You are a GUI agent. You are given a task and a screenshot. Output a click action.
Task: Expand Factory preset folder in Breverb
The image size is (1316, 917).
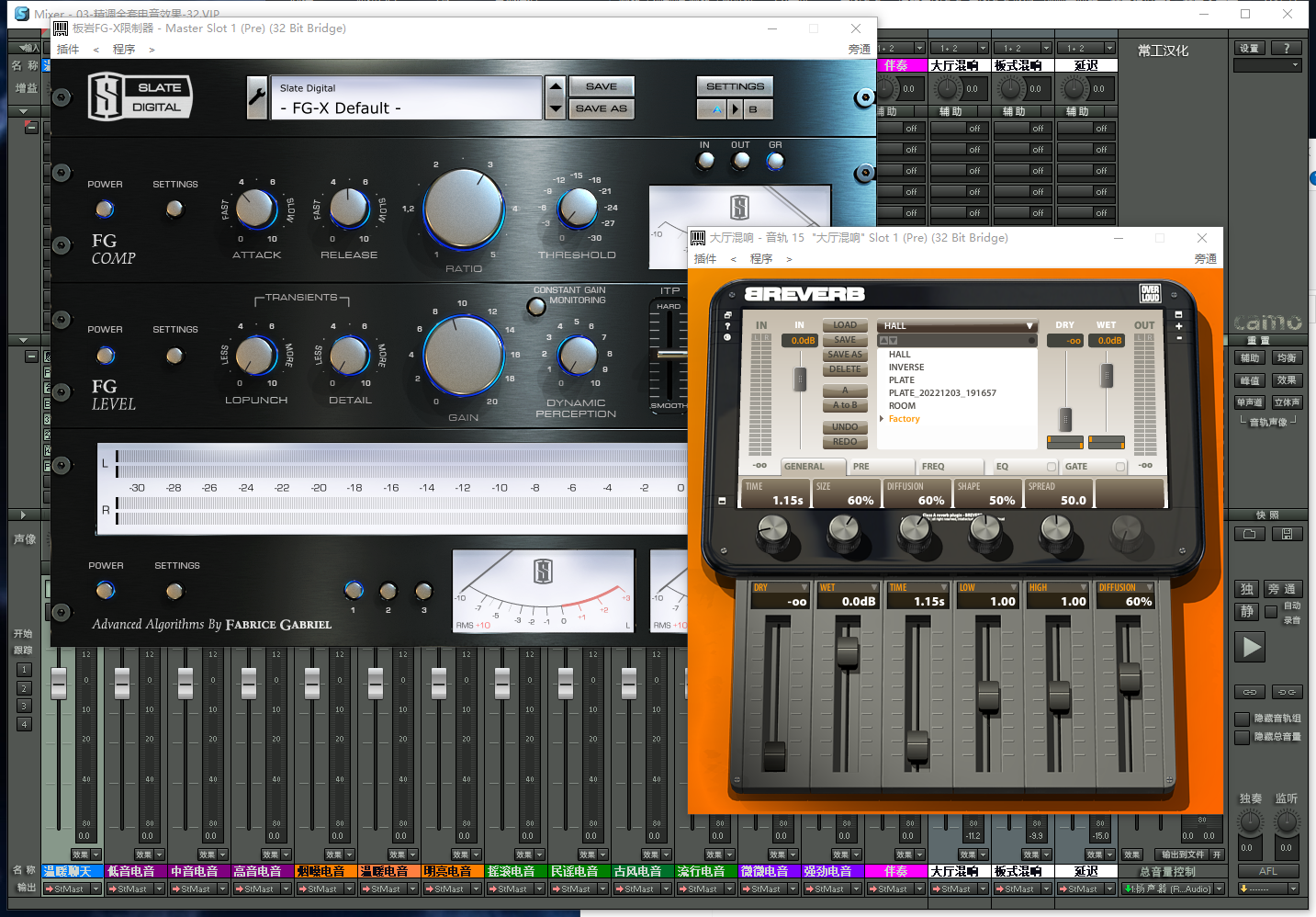click(x=883, y=419)
